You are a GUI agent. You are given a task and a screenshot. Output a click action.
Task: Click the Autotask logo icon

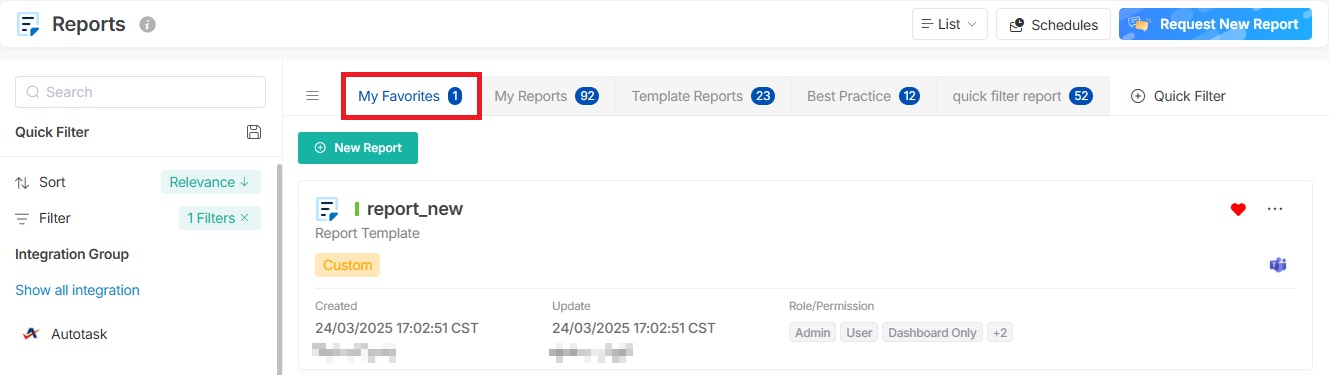click(x=31, y=334)
